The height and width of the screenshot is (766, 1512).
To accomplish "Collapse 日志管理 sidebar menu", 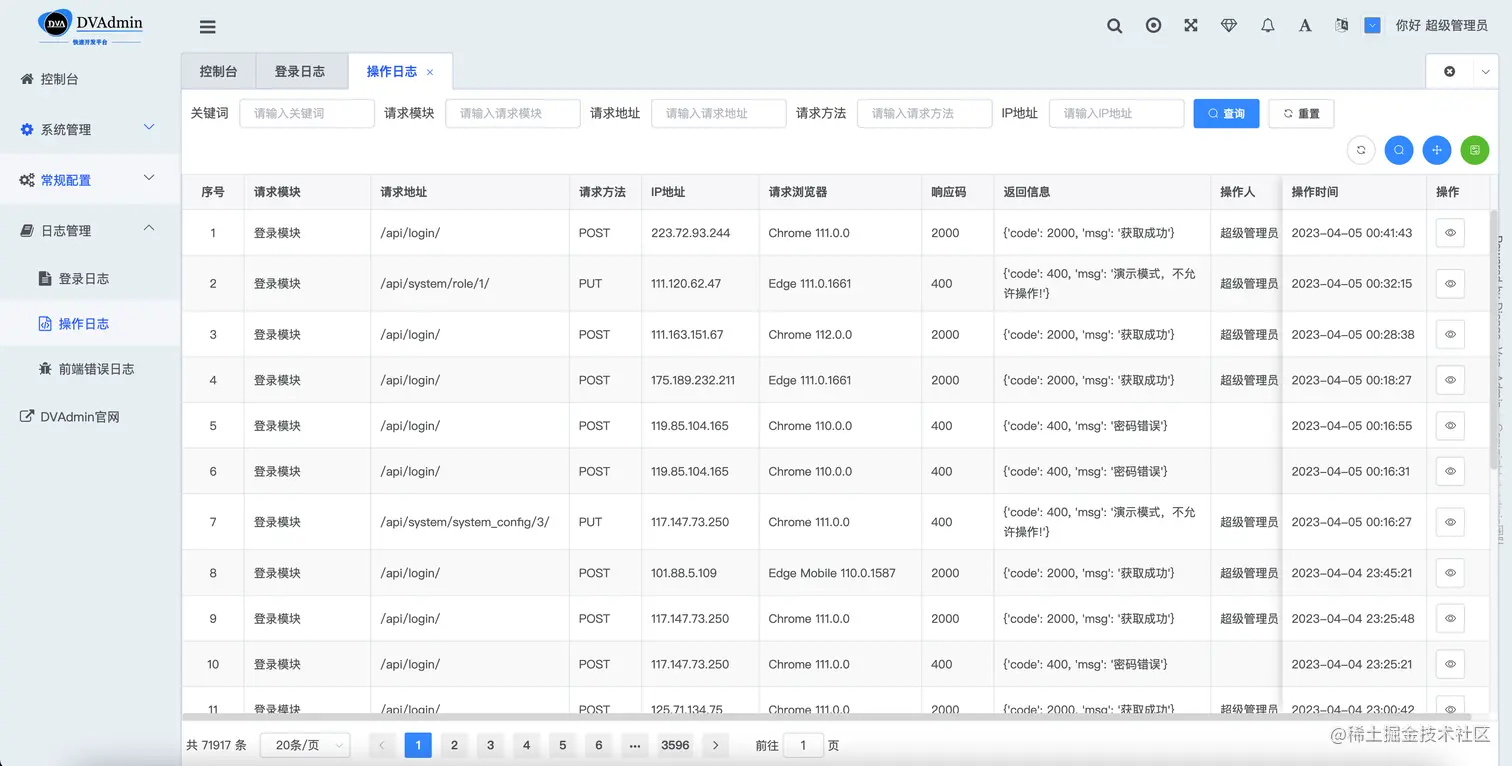I will (x=90, y=230).
